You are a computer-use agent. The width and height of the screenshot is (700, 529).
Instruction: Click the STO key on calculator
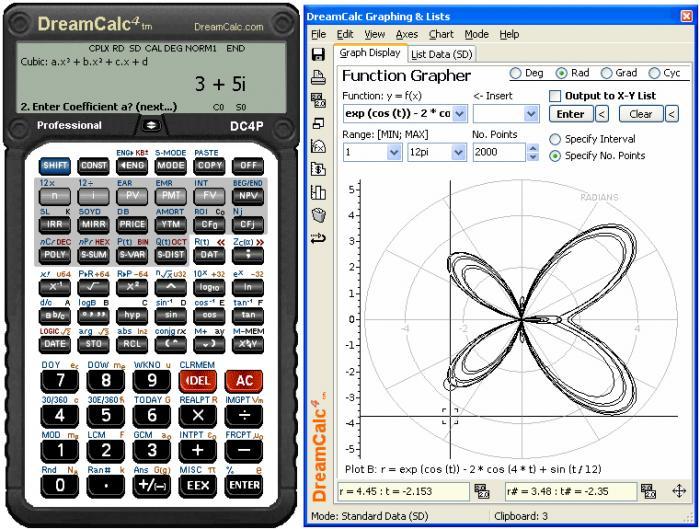coord(93,344)
